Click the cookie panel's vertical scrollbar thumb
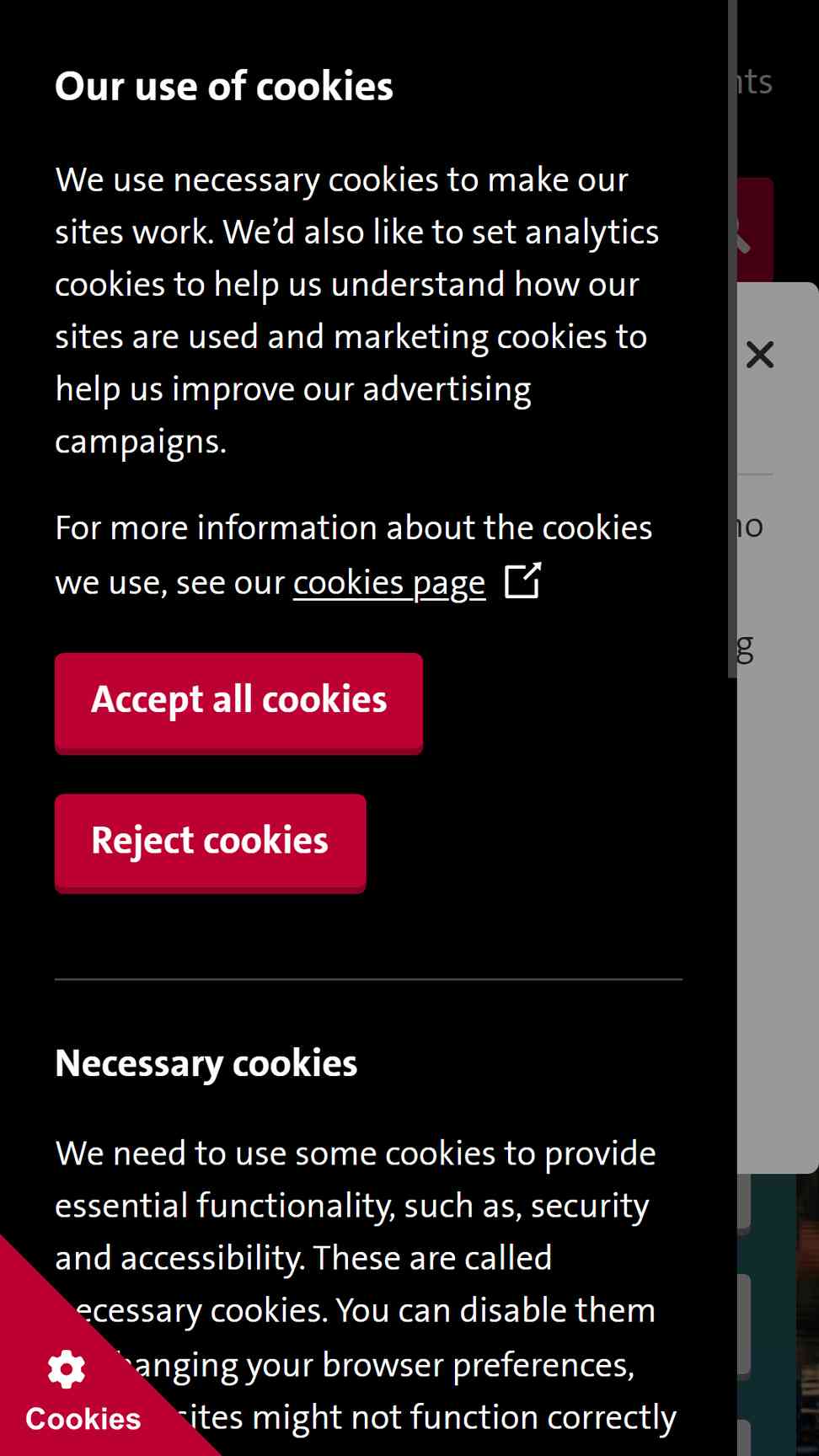 [x=732, y=339]
